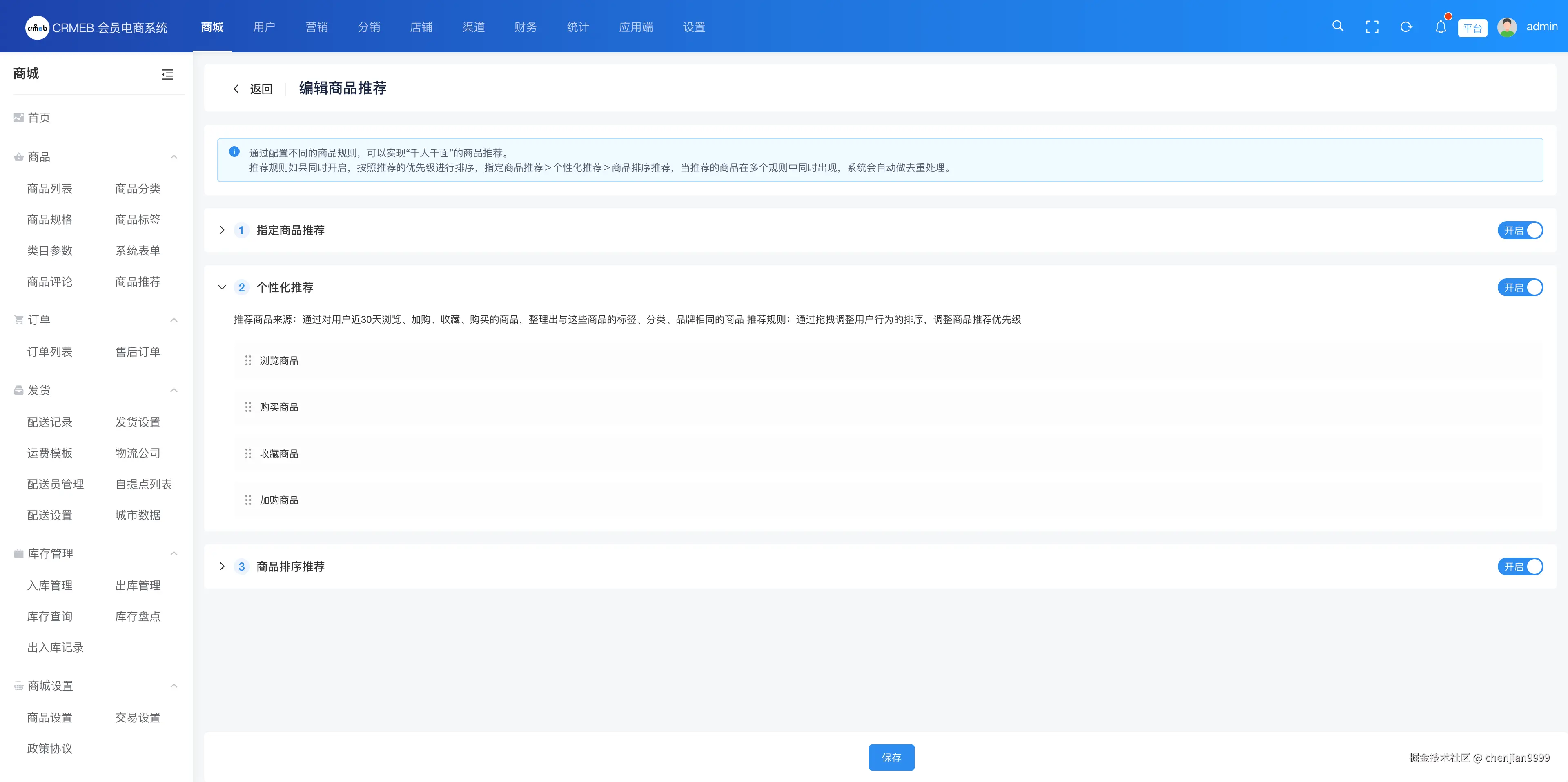Viewport: 1568px width, 782px height.
Task: Toggle fullscreen mode icon
Action: coord(1372,27)
